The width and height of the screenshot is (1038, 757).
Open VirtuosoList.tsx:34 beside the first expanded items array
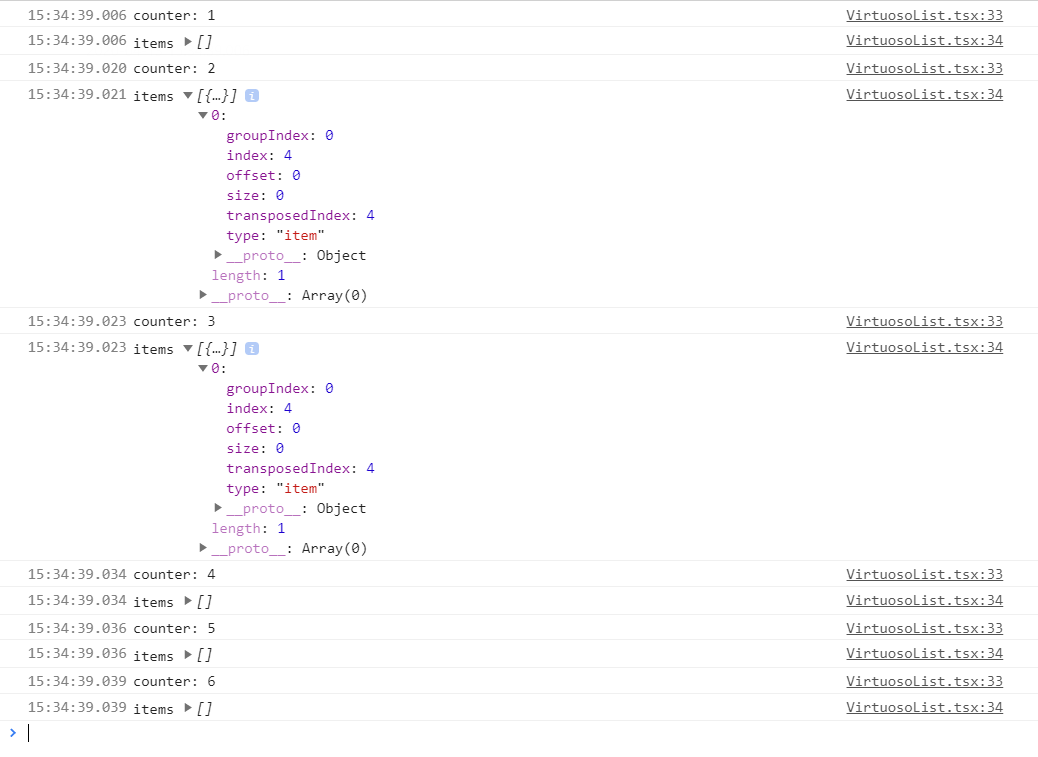point(924,93)
